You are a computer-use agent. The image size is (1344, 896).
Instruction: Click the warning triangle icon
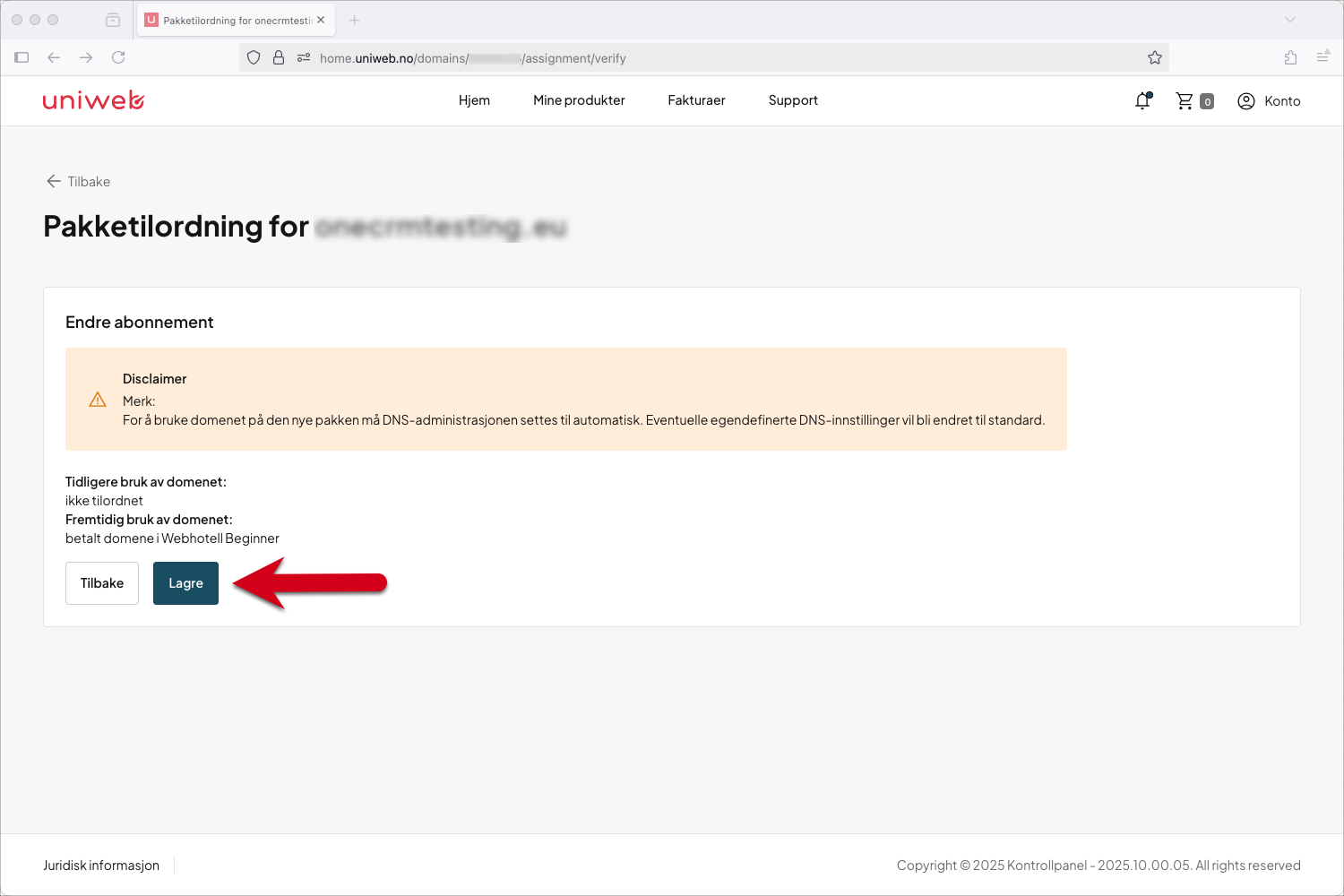[x=98, y=400]
